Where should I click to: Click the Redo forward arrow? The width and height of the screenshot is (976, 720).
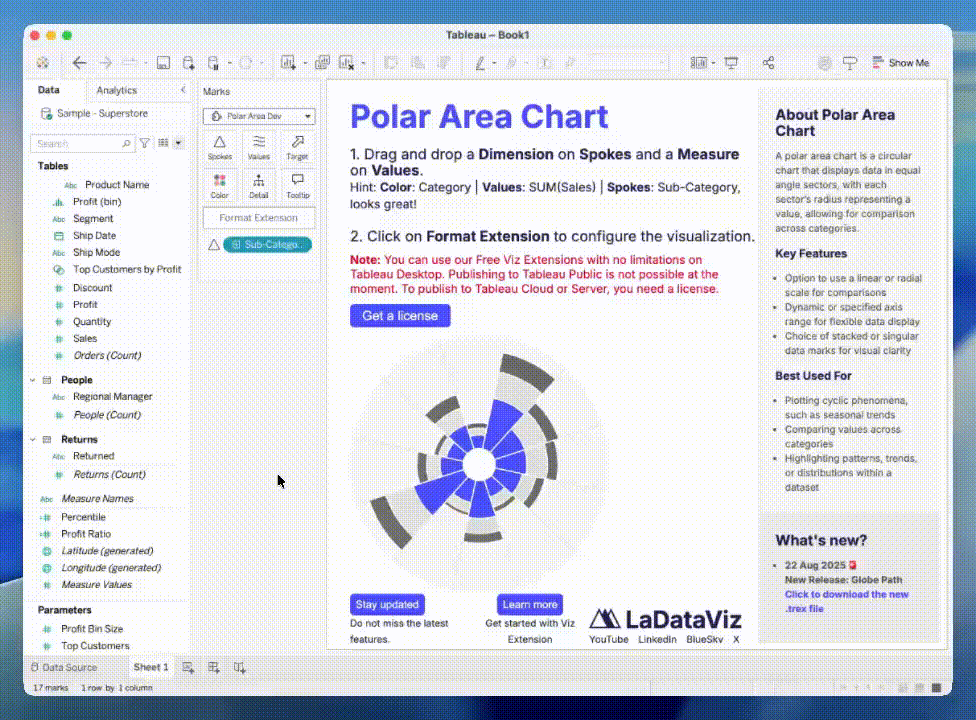[x=106, y=63]
